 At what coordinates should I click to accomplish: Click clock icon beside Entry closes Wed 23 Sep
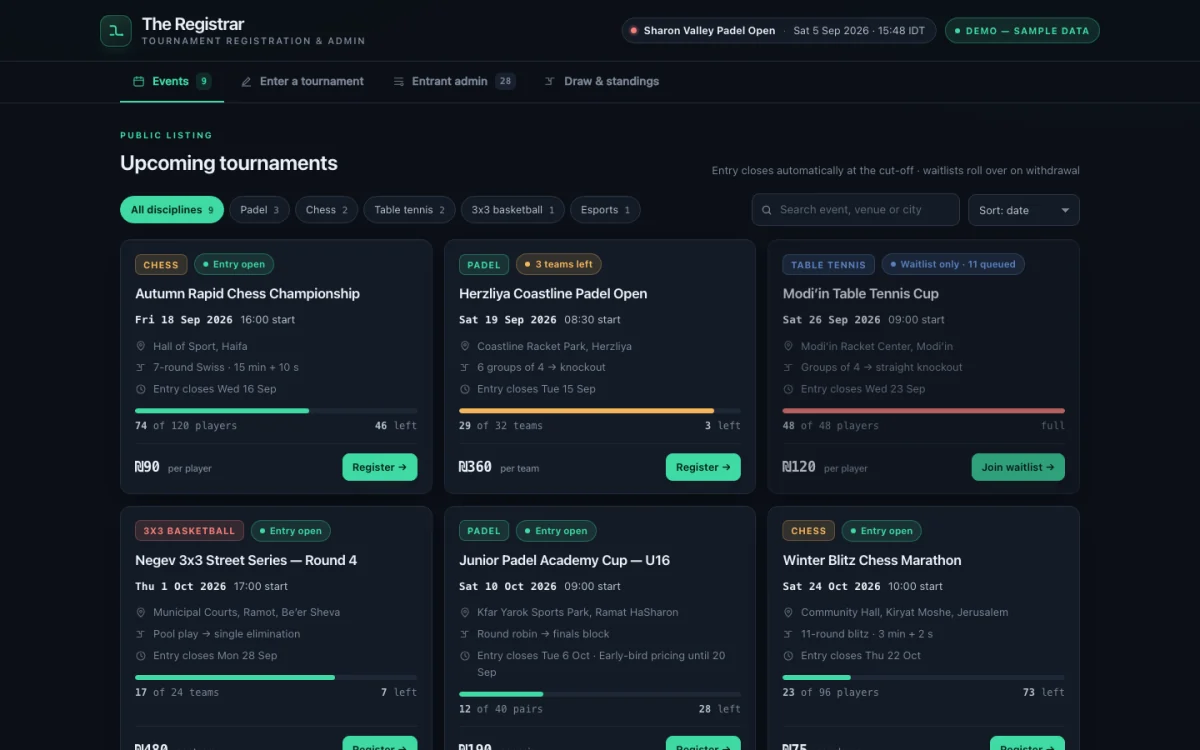(789, 389)
